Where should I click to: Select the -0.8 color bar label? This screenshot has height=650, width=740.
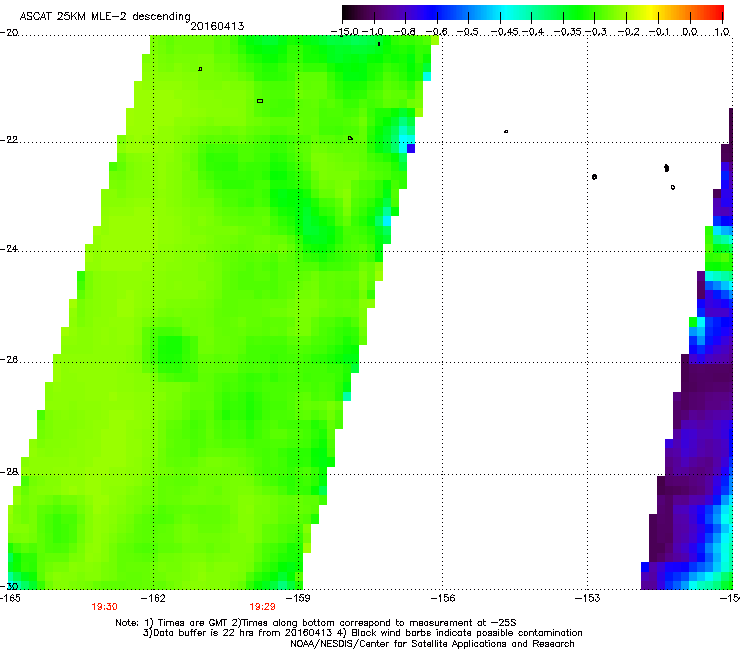[x=404, y=32]
